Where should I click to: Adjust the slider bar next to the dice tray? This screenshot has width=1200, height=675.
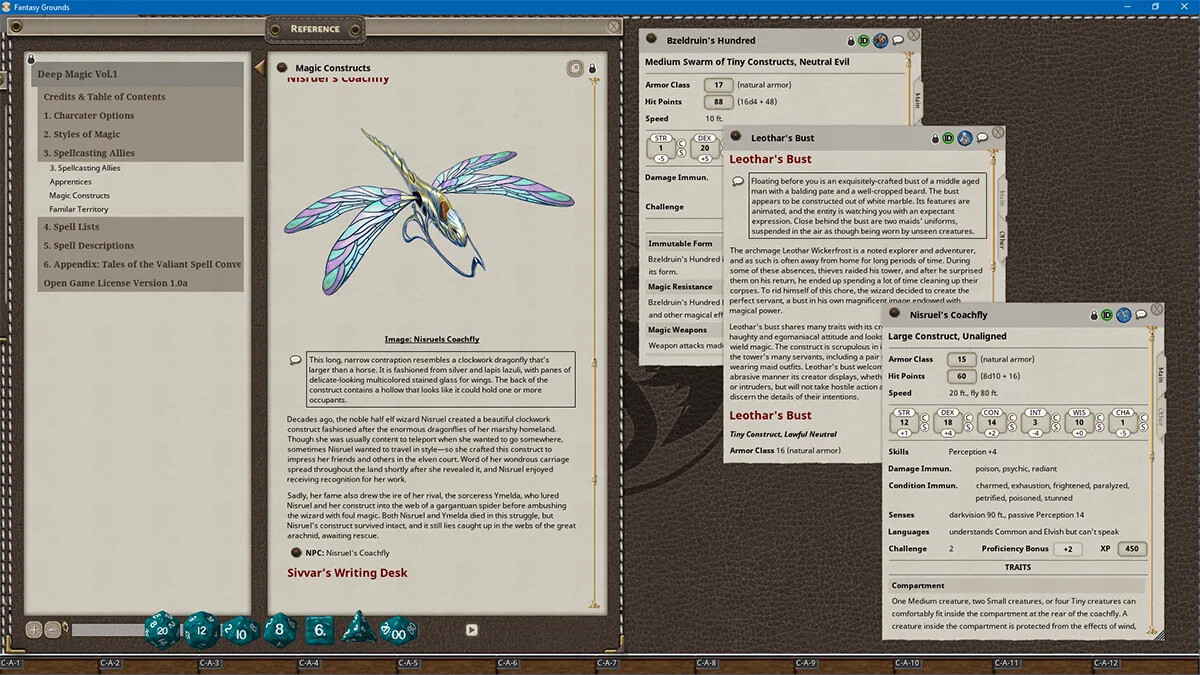108,630
